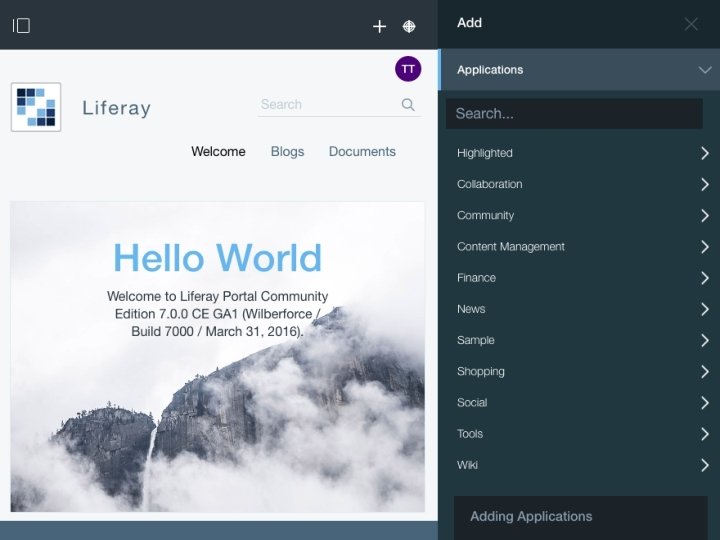Expand the Highlighted category
Screen dimensions: 720x540
click(582, 153)
